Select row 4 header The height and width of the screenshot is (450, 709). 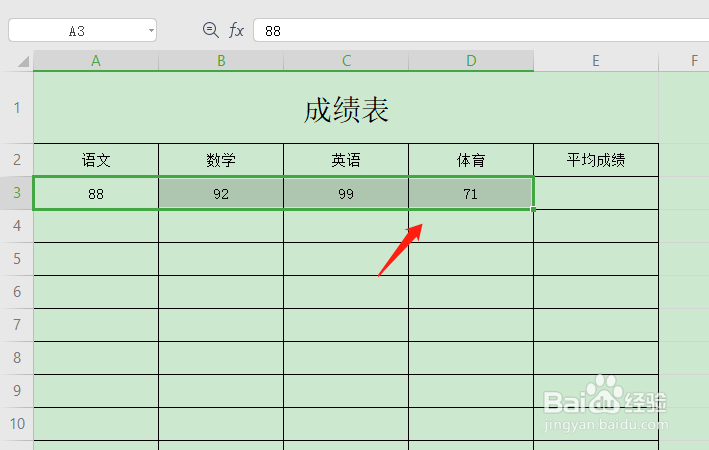point(17,226)
